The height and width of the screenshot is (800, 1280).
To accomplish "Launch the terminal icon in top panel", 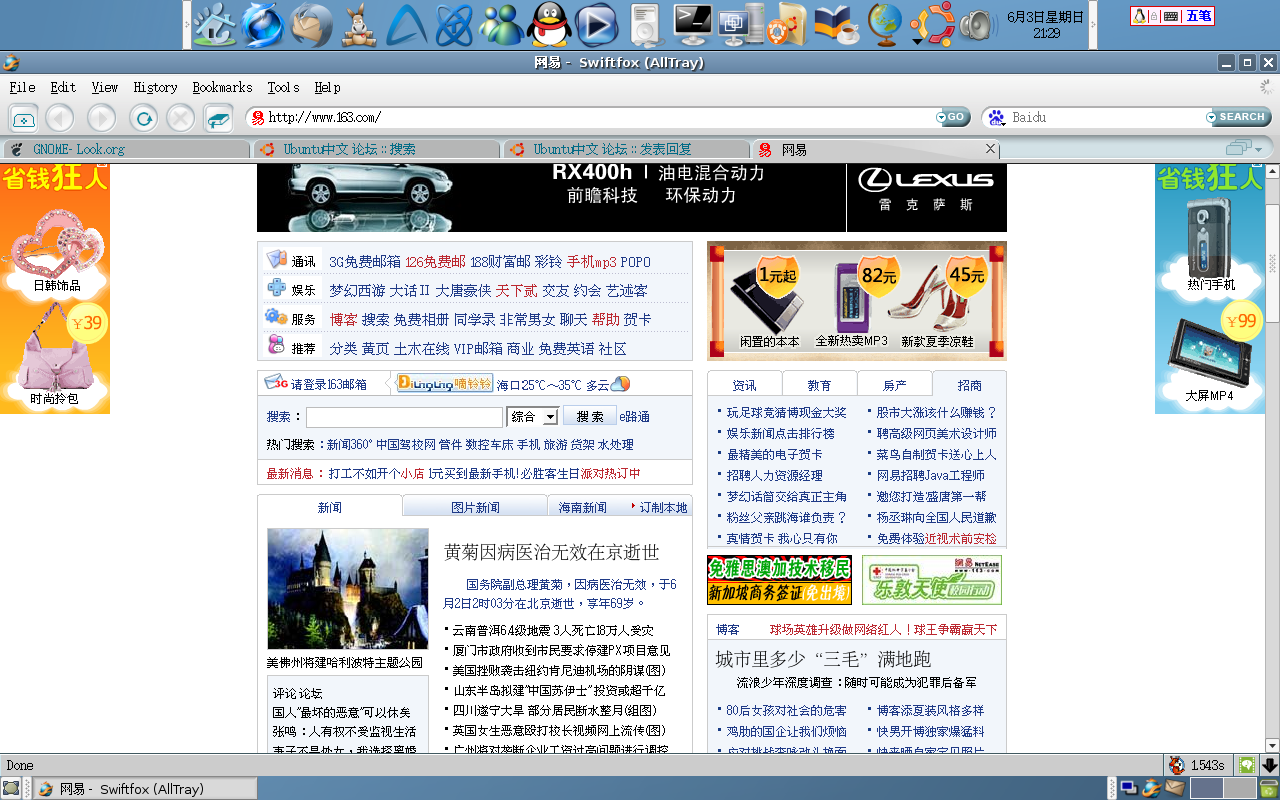I will click(693, 25).
